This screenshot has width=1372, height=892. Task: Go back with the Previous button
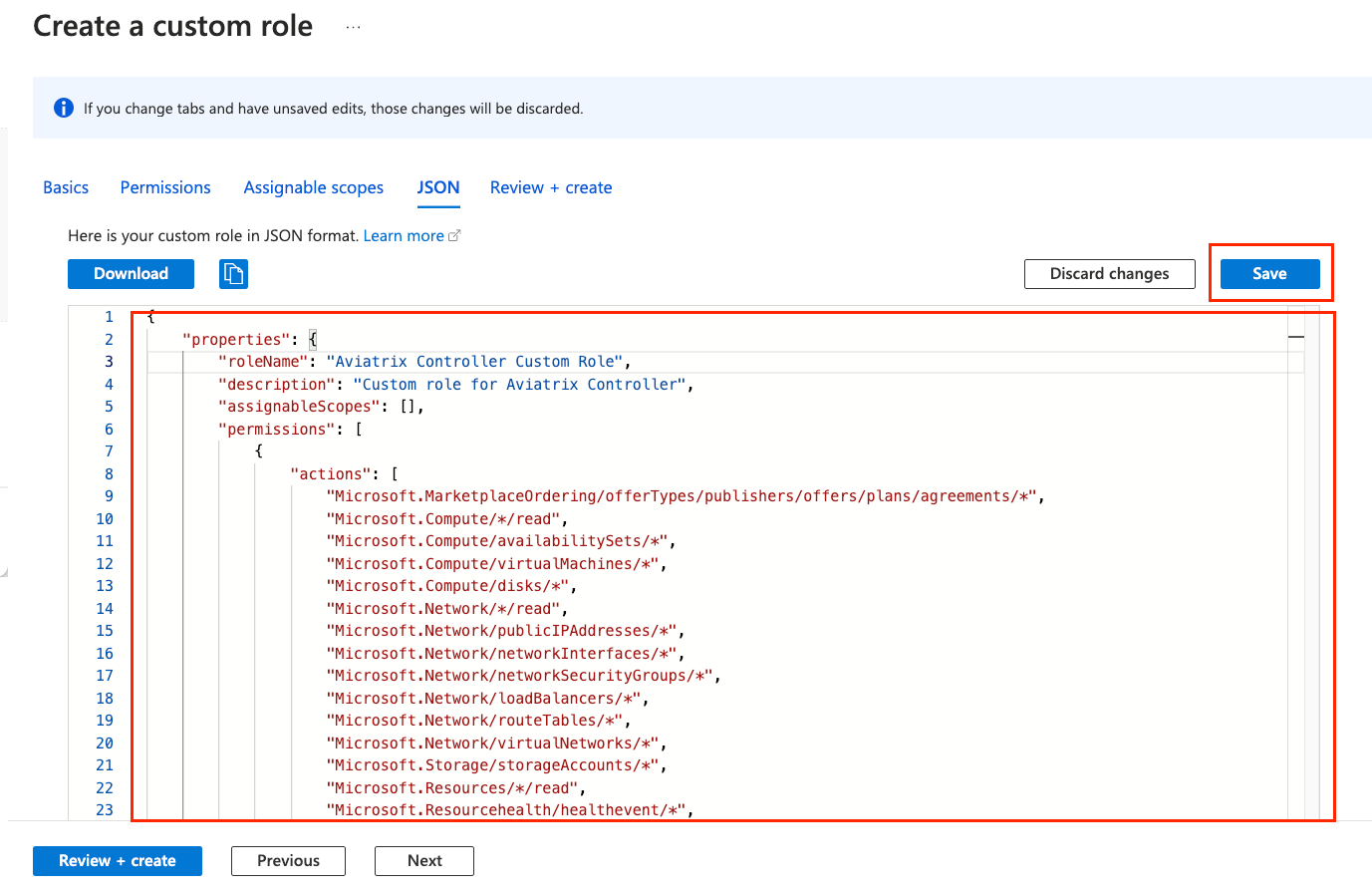(288, 861)
